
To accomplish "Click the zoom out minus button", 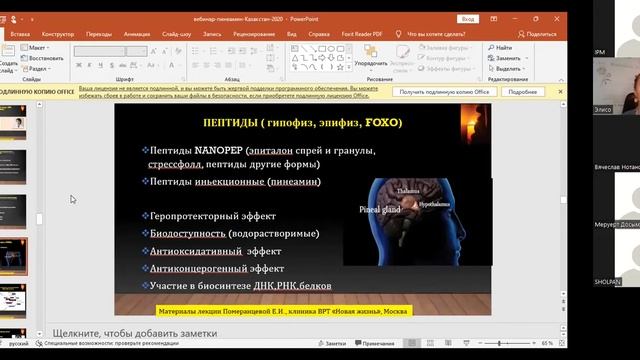I will (480, 343).
